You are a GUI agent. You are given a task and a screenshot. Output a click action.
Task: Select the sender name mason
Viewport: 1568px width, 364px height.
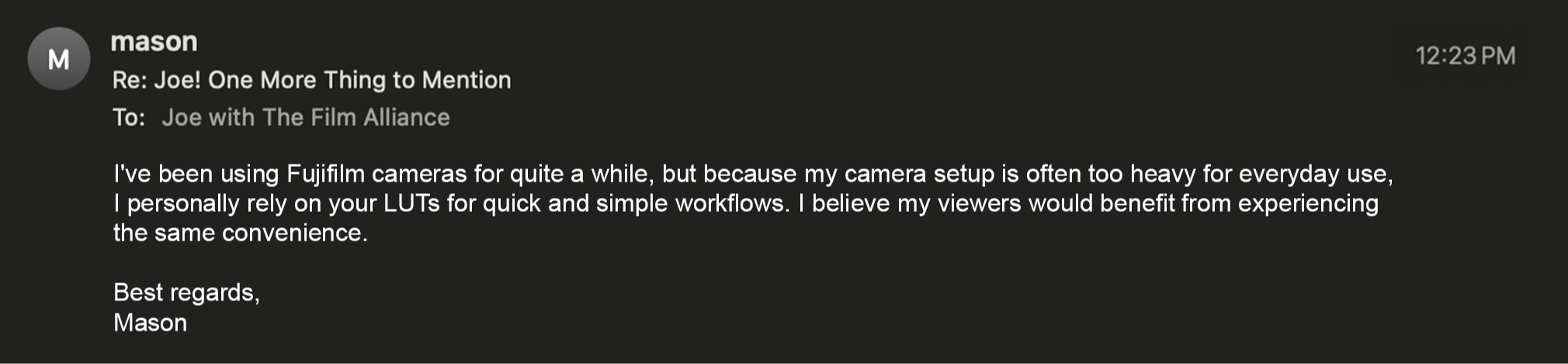pos(154,41)
